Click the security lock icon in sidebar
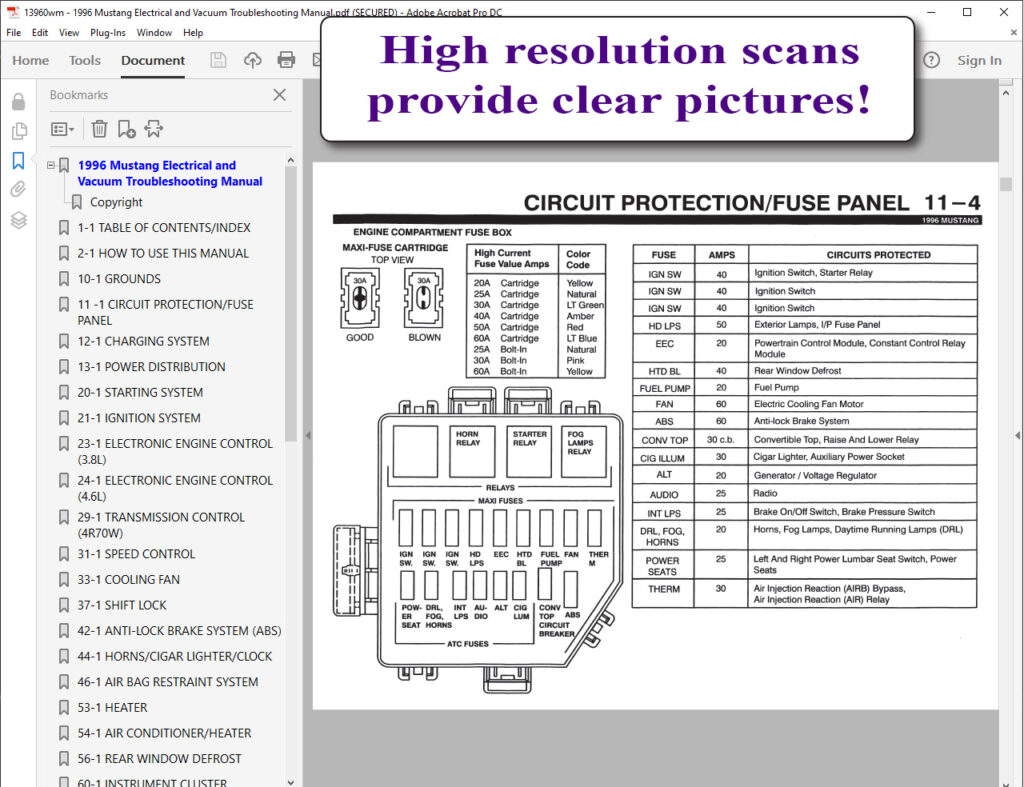 click(x=18, y=101)
